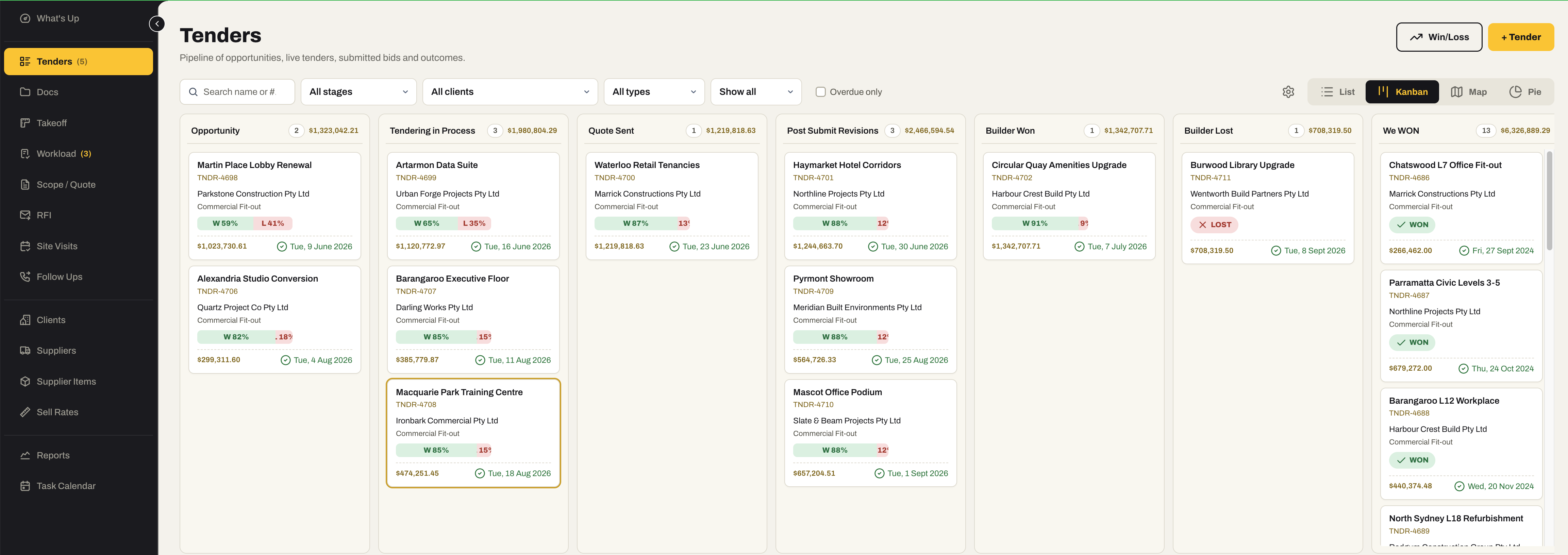Click the Map view icon
1568x555 pixels.
(1456, 92)
